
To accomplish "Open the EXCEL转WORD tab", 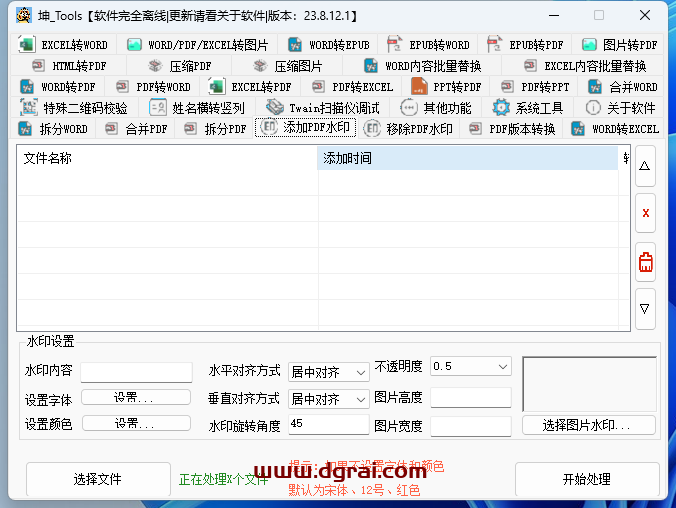I will point(63,44).
